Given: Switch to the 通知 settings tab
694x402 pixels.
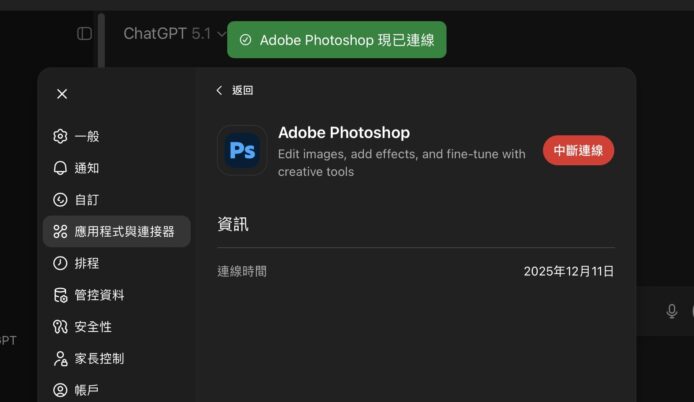Looking at the screenshot, I should coord(87,168).
